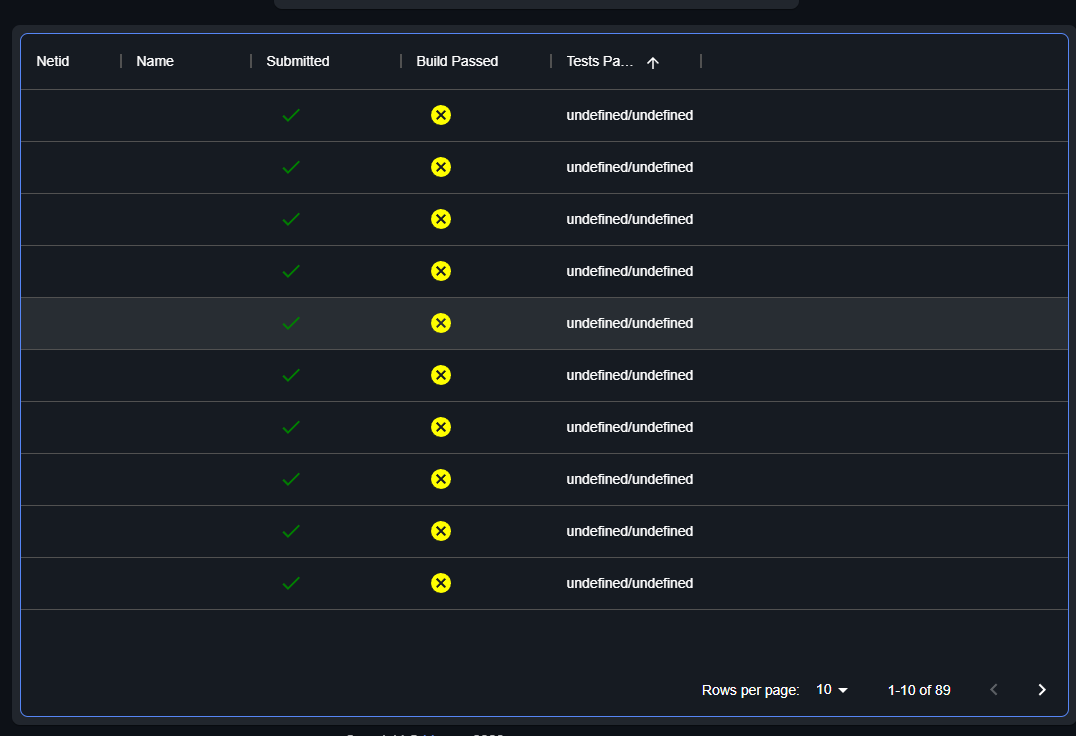Click the yellow Build Passed icon in the first row

(441, 115)
